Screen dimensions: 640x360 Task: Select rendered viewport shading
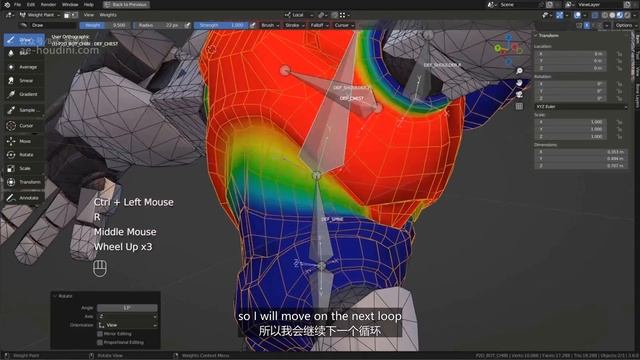(627, 15)
